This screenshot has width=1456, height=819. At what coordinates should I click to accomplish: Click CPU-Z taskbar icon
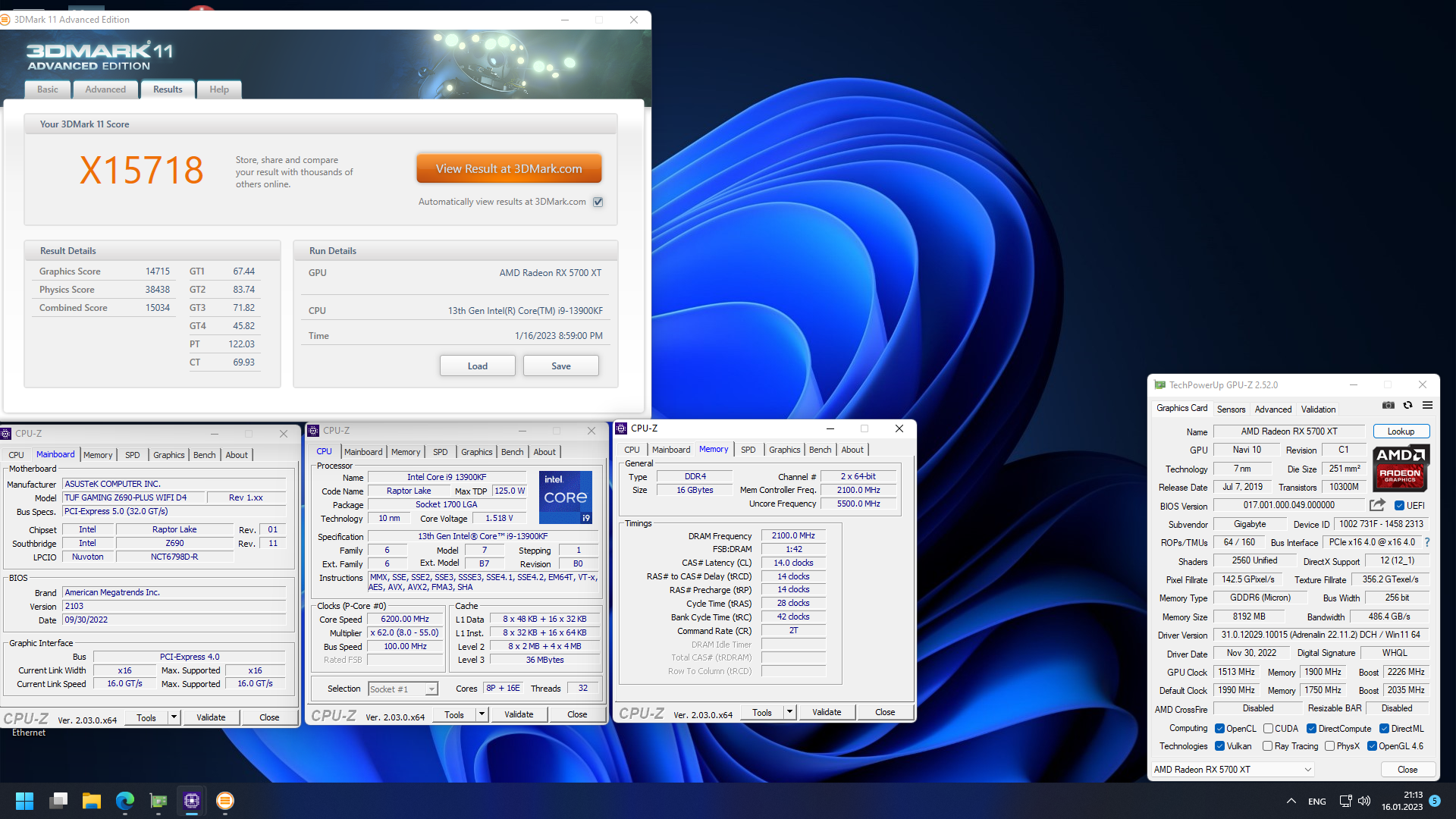coord(192,801)
